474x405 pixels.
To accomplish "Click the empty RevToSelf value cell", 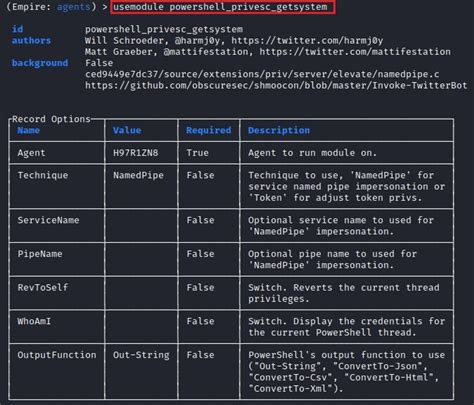I will [x=141, y=293].
